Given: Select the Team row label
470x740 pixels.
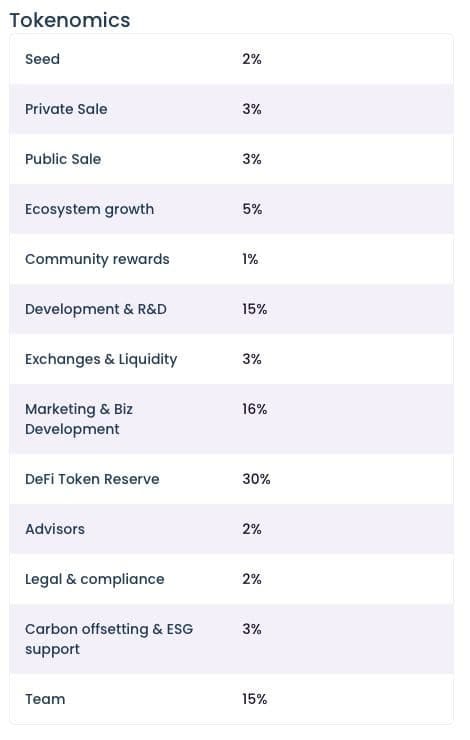Looking at the screenshot, I should (x=45, y=699).
